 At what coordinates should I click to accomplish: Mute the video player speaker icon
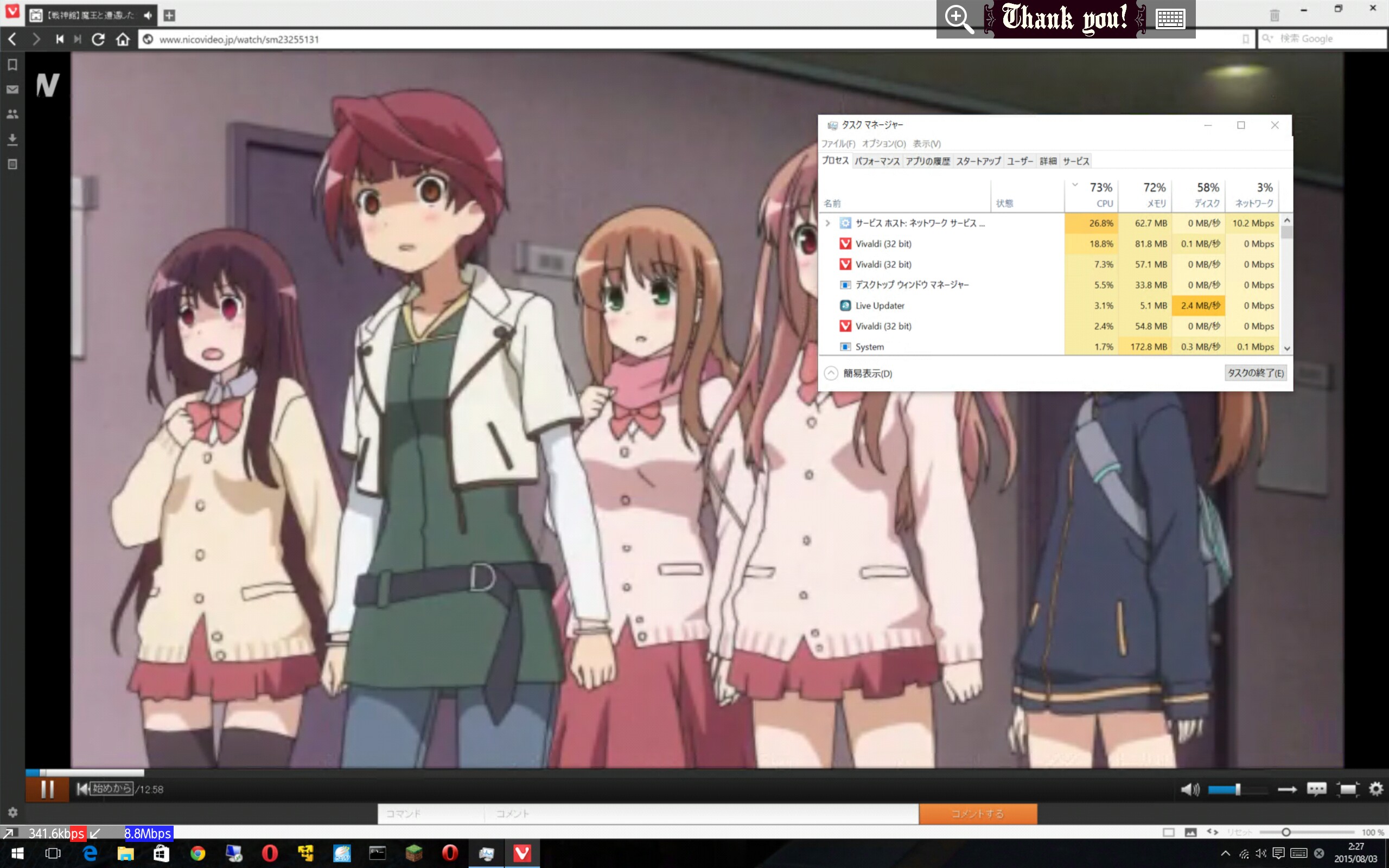(1189, 789)
